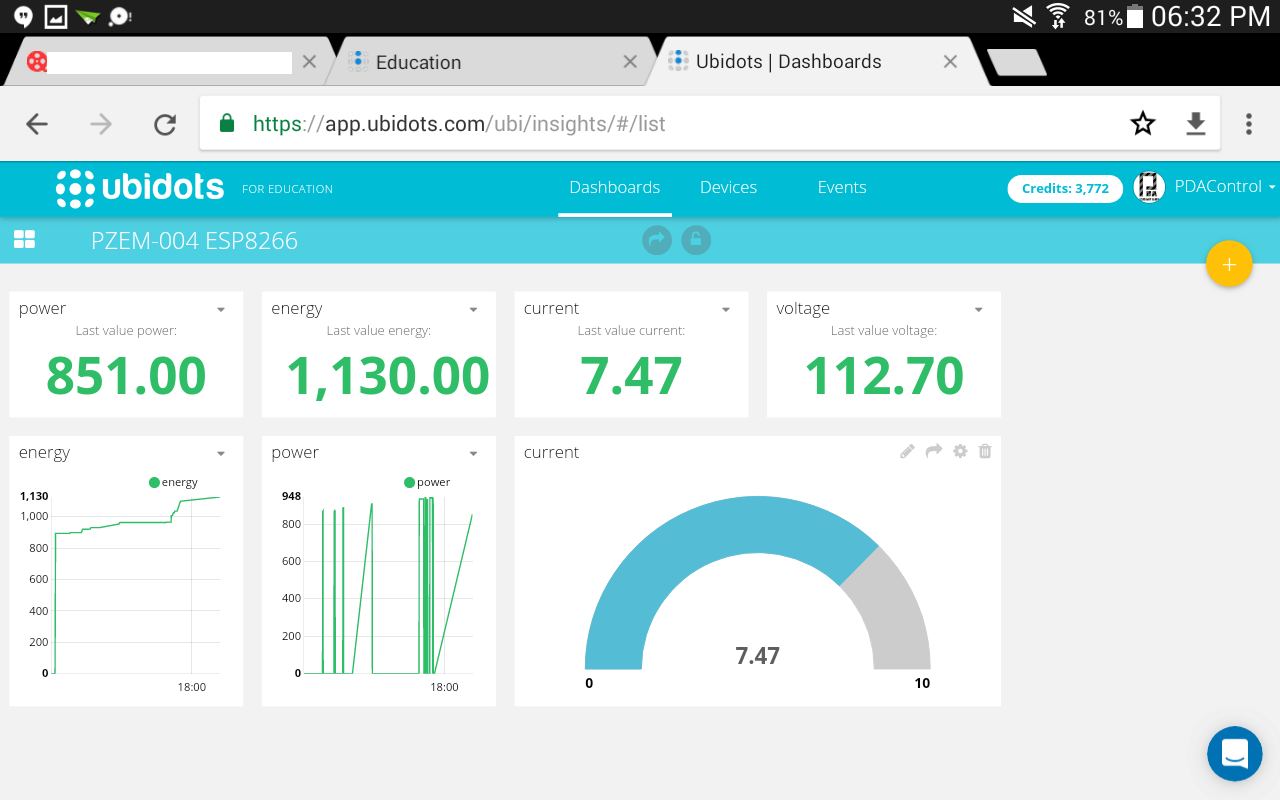The width and height of the screenshot is (1280, 800).
Task: Open the dashboards grid icon
Action: (24, 240)
